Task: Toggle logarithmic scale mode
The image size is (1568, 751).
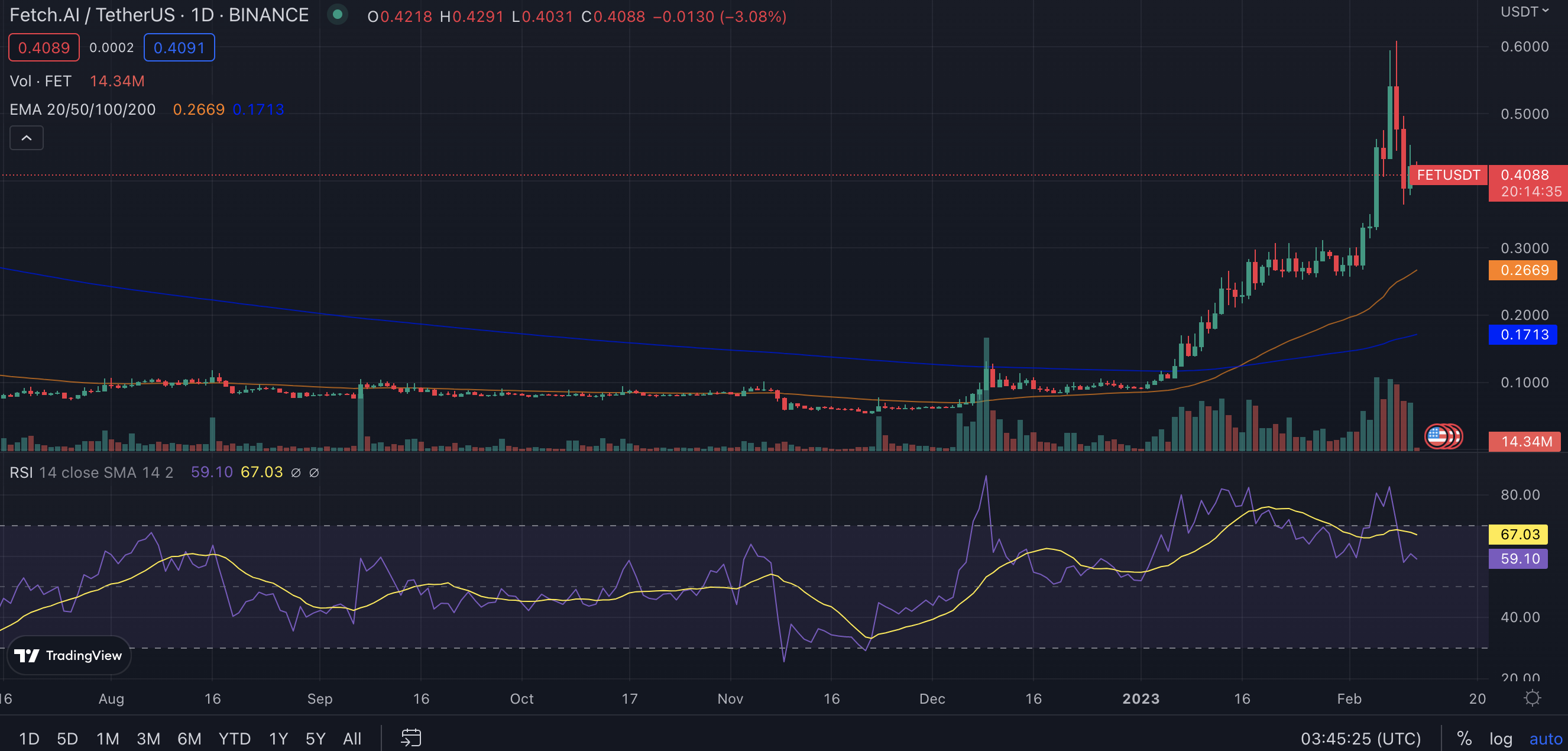Action: (1501, 739)
